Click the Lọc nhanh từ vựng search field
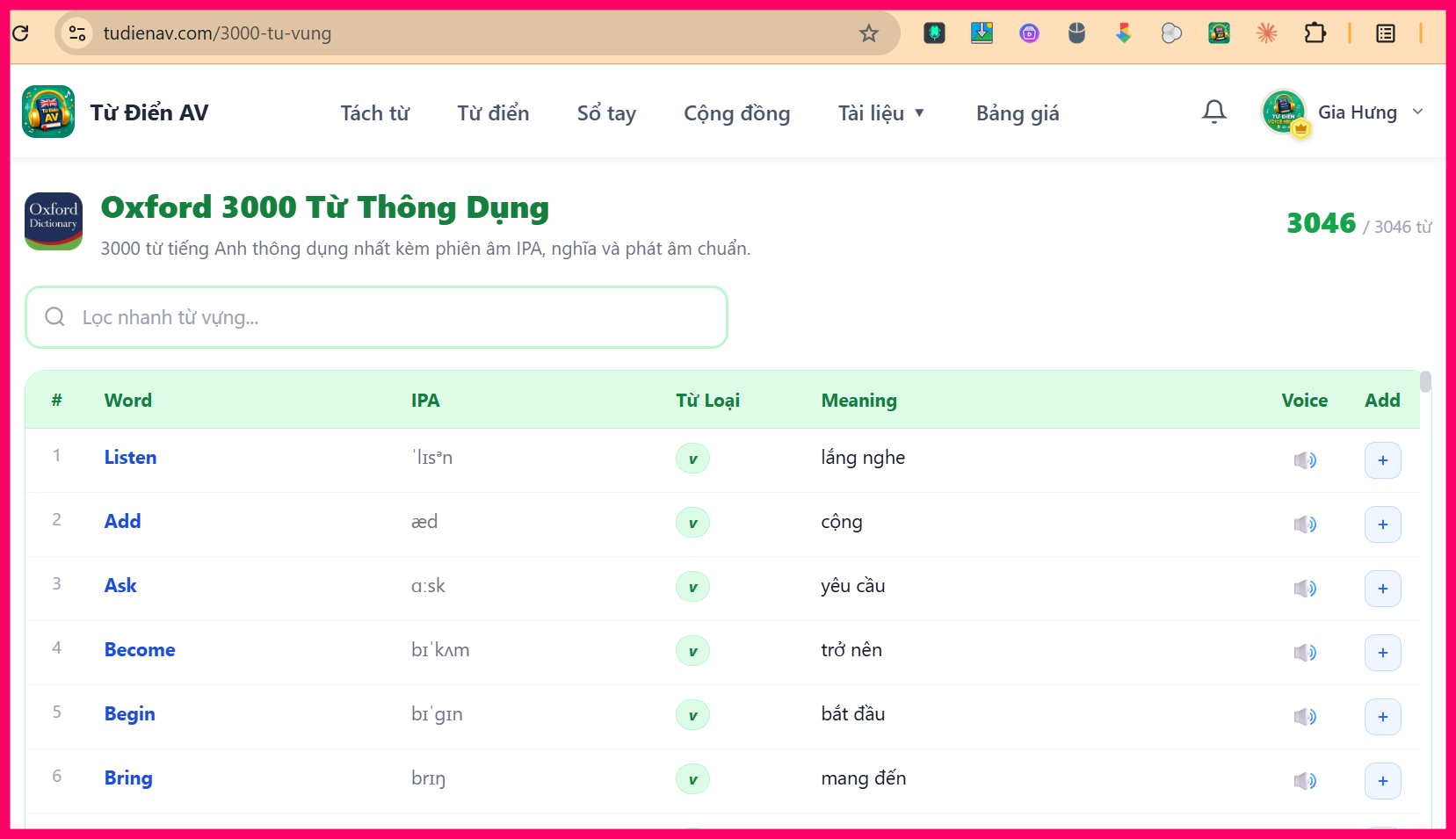 pyautogui.click(x=376, y=317)
